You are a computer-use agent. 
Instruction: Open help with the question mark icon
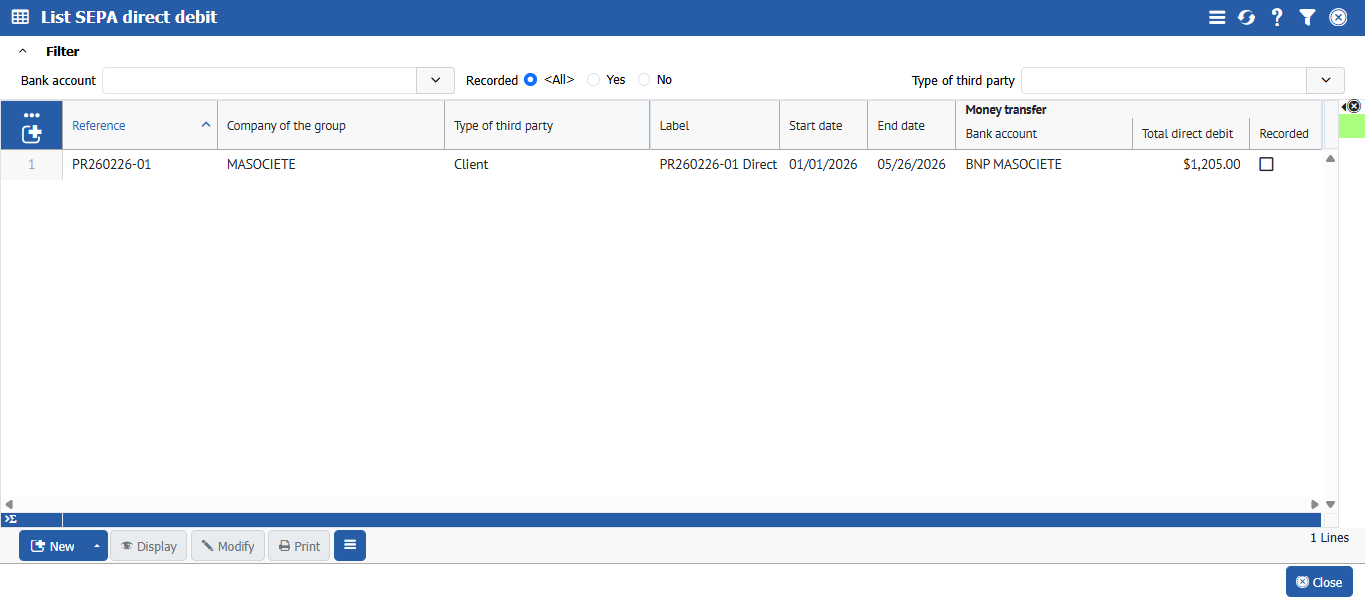pos(1277,17)
